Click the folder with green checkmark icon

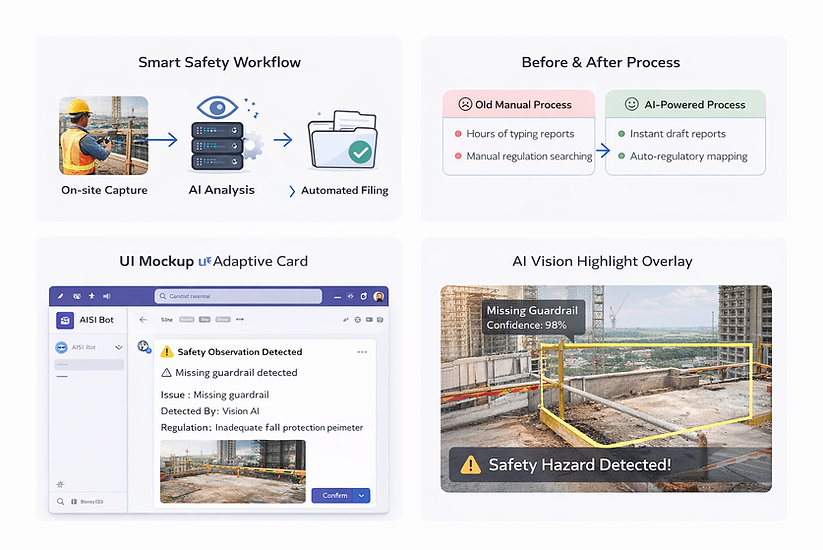click(342, 140)
